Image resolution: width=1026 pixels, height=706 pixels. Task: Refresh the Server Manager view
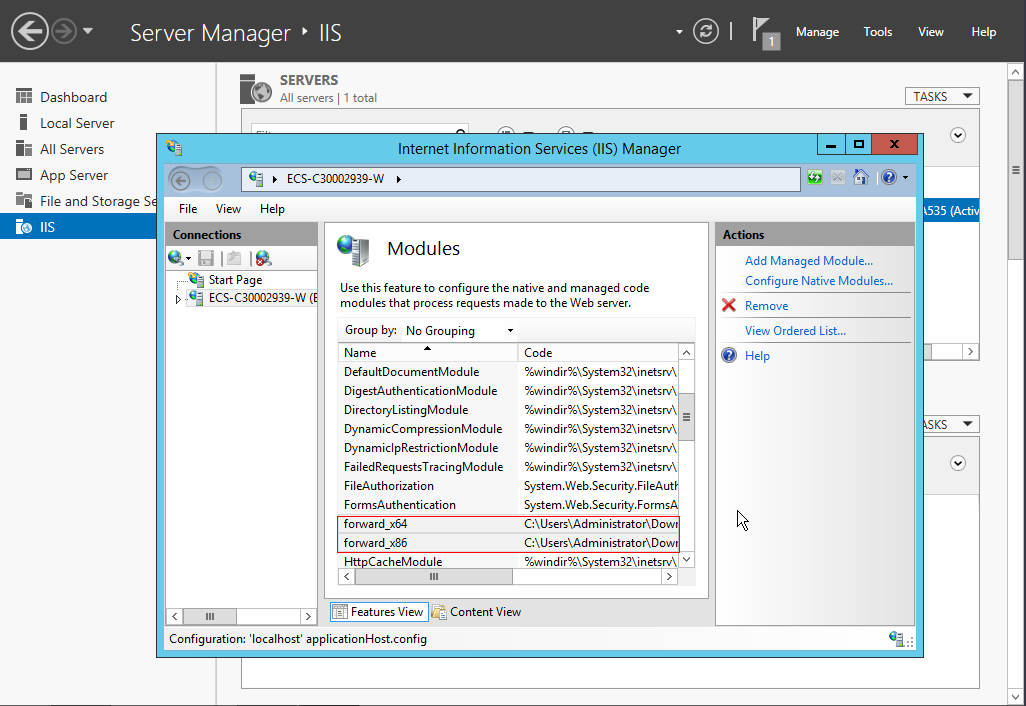(705, 31)
